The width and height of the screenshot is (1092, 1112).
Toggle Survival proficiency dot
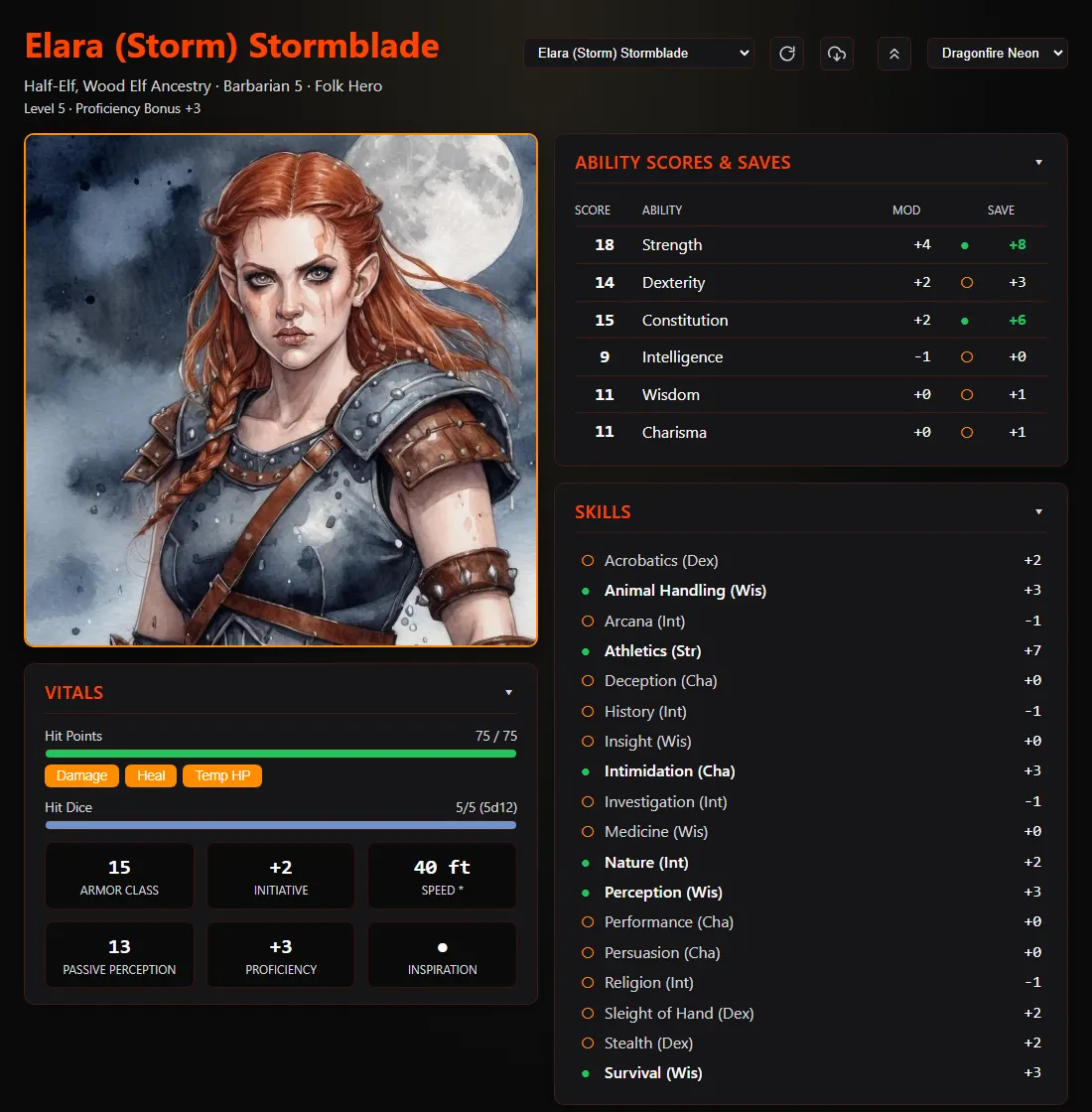(x=586, y=1073)
